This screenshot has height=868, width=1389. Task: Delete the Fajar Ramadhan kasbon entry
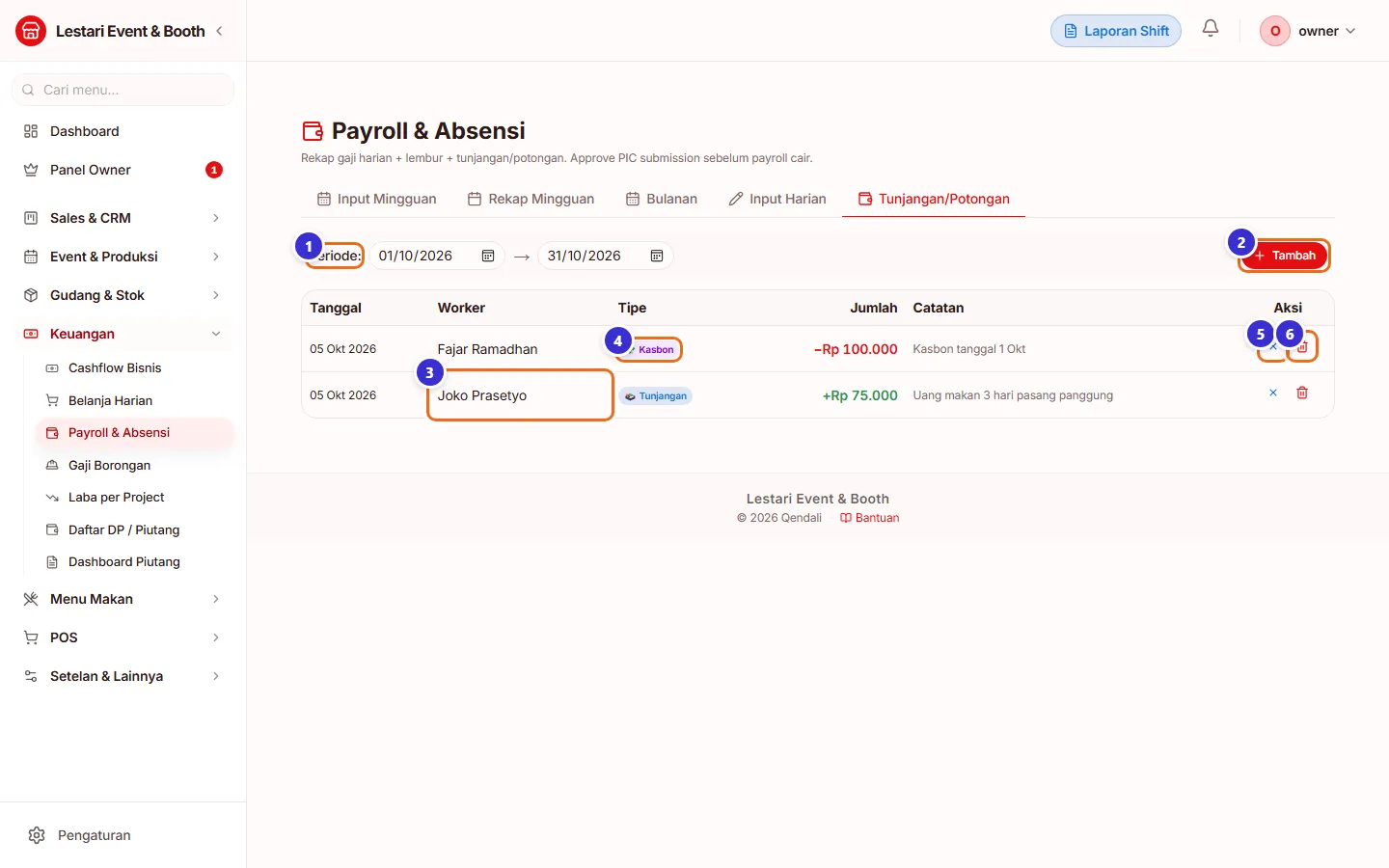1302,347
